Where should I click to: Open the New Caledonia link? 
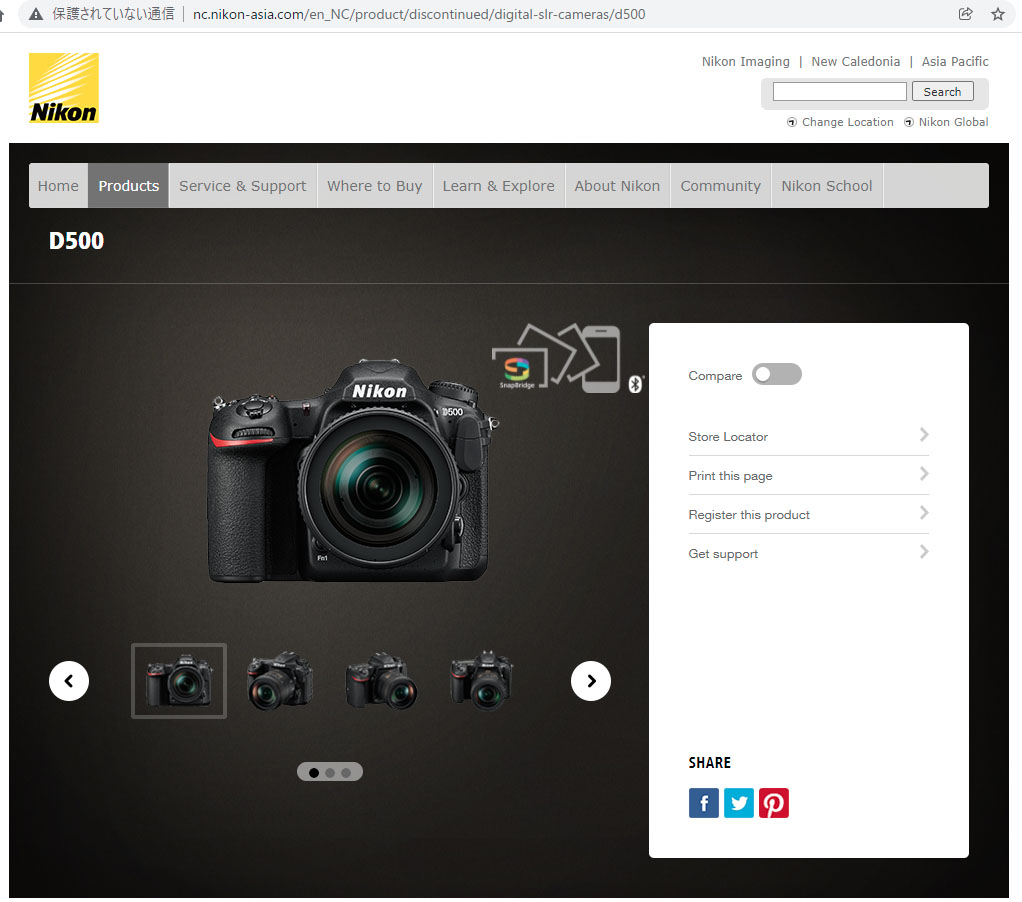856,61
